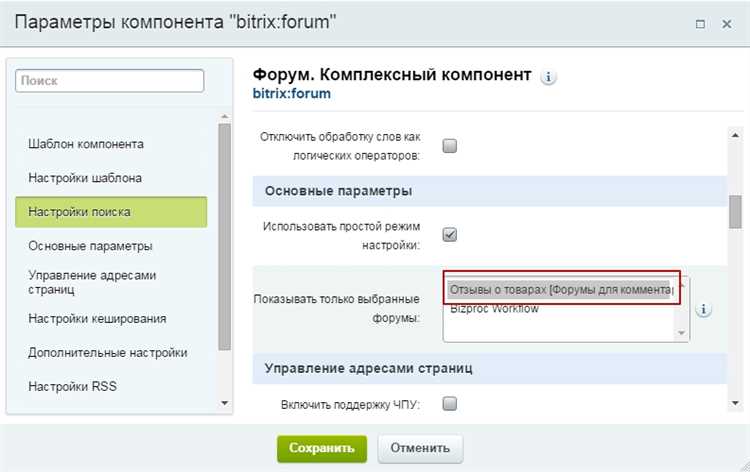This screenshot has height=472, width=750.
Task: Click sidebar scrollbar thumb
Action: (225, 237)
